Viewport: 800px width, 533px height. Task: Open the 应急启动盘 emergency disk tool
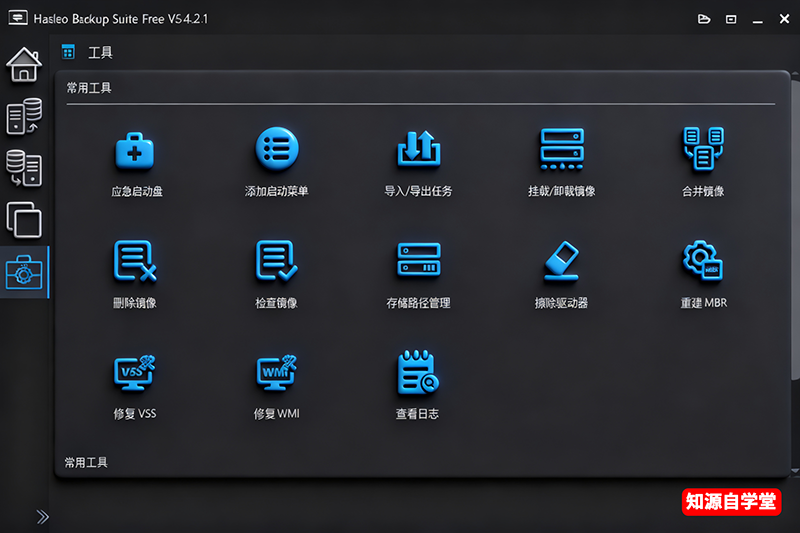pyautogui.click(x=135, y=164)
